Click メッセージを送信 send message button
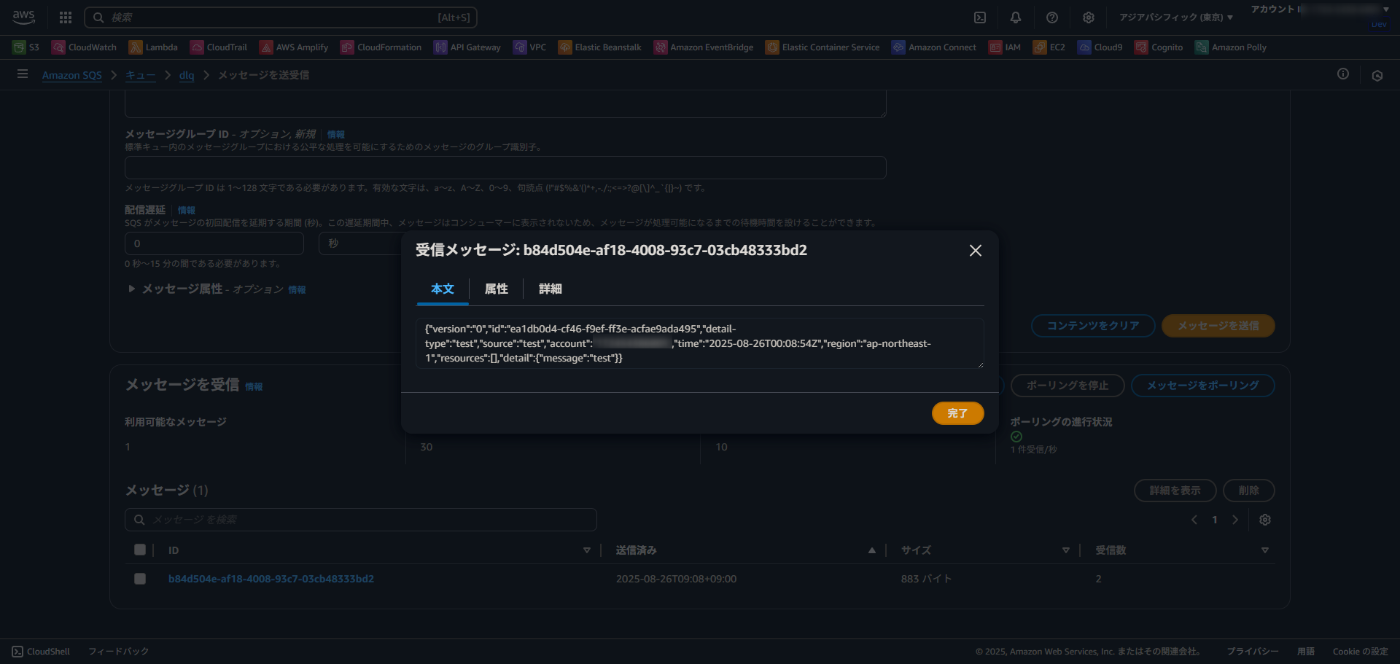 pyautogui.click(x=1218, y=326)
